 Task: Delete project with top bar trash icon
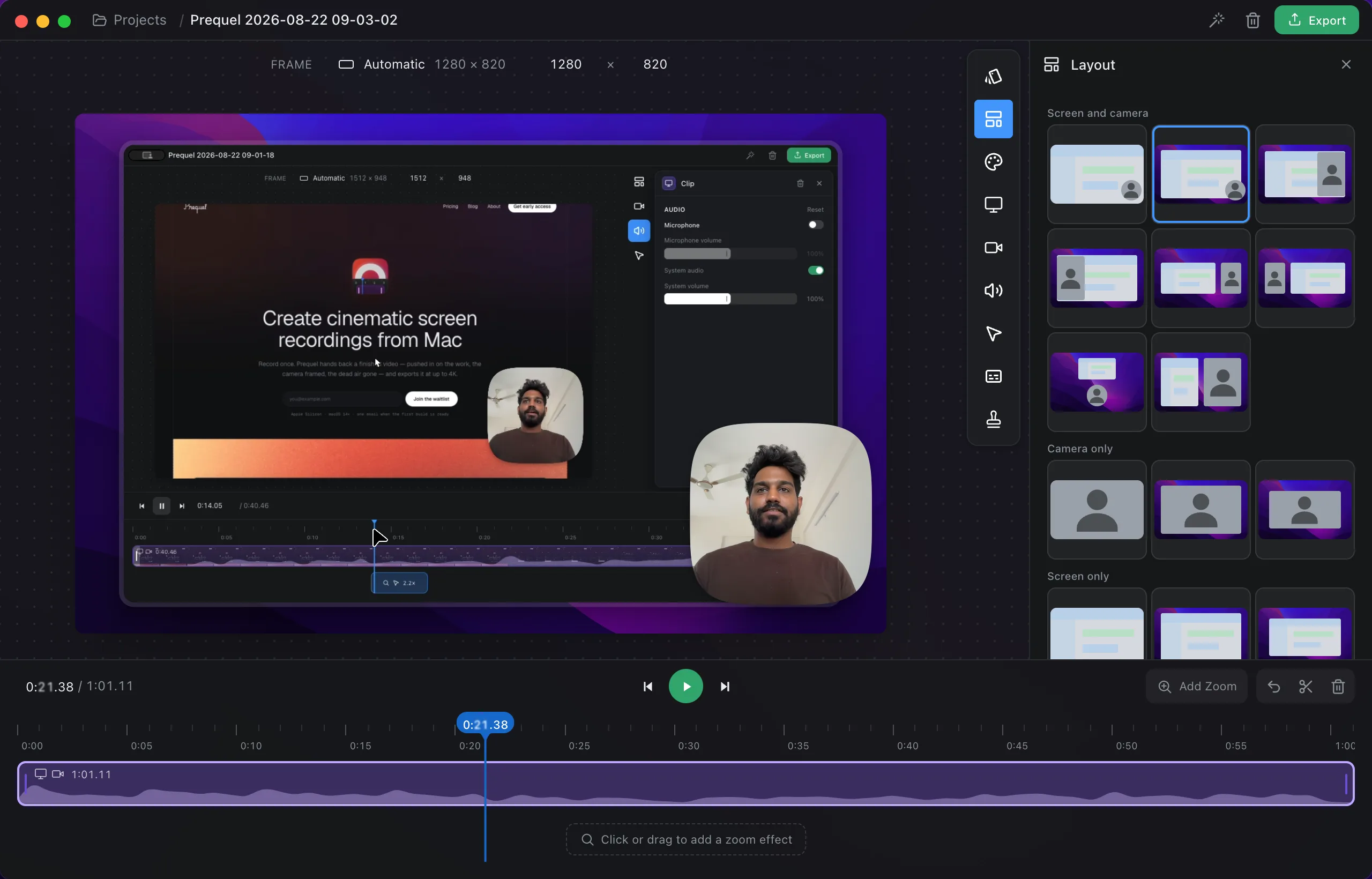pyautogui.click(x=1252, y=20)
